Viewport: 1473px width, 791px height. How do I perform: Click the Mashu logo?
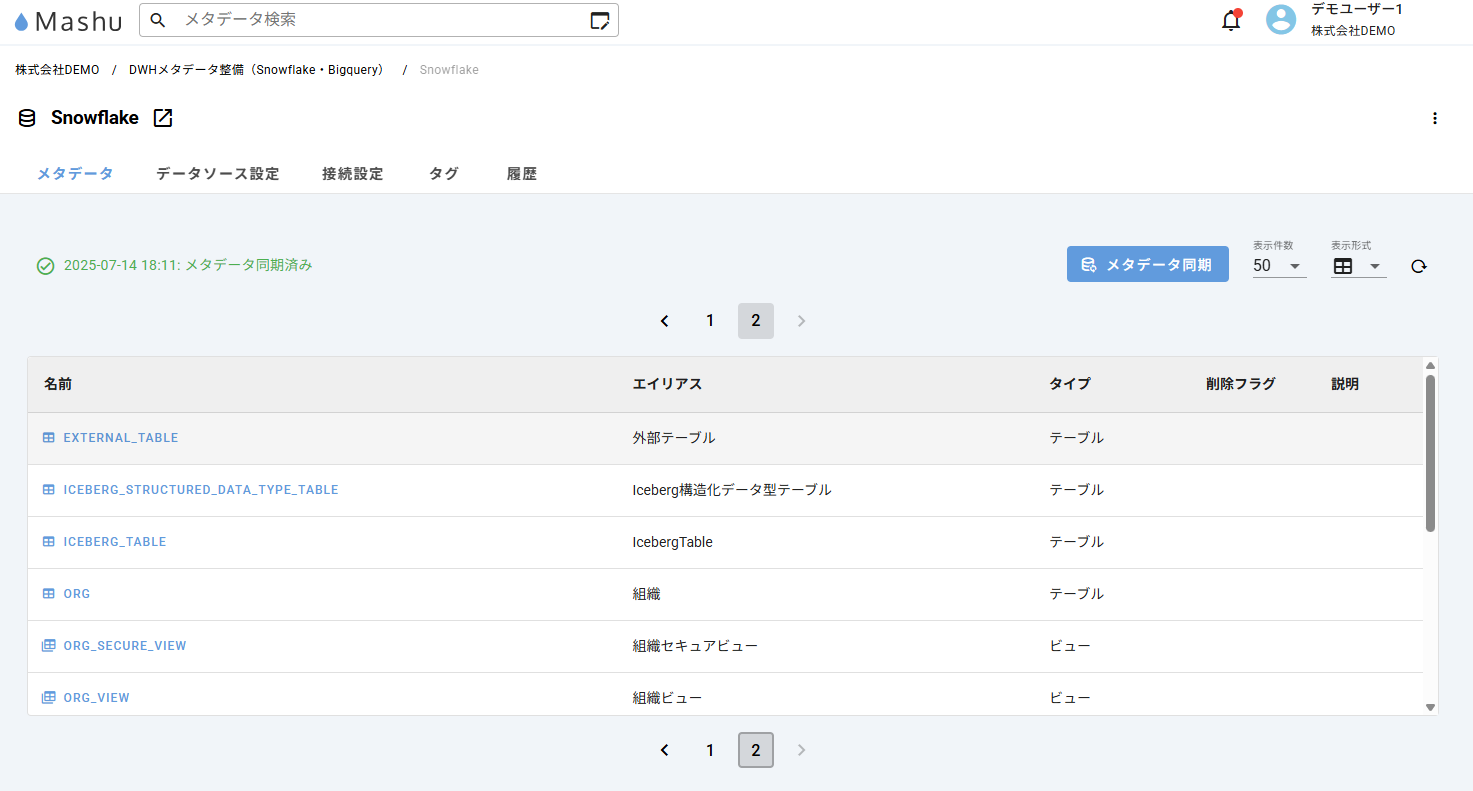point(69,20)
